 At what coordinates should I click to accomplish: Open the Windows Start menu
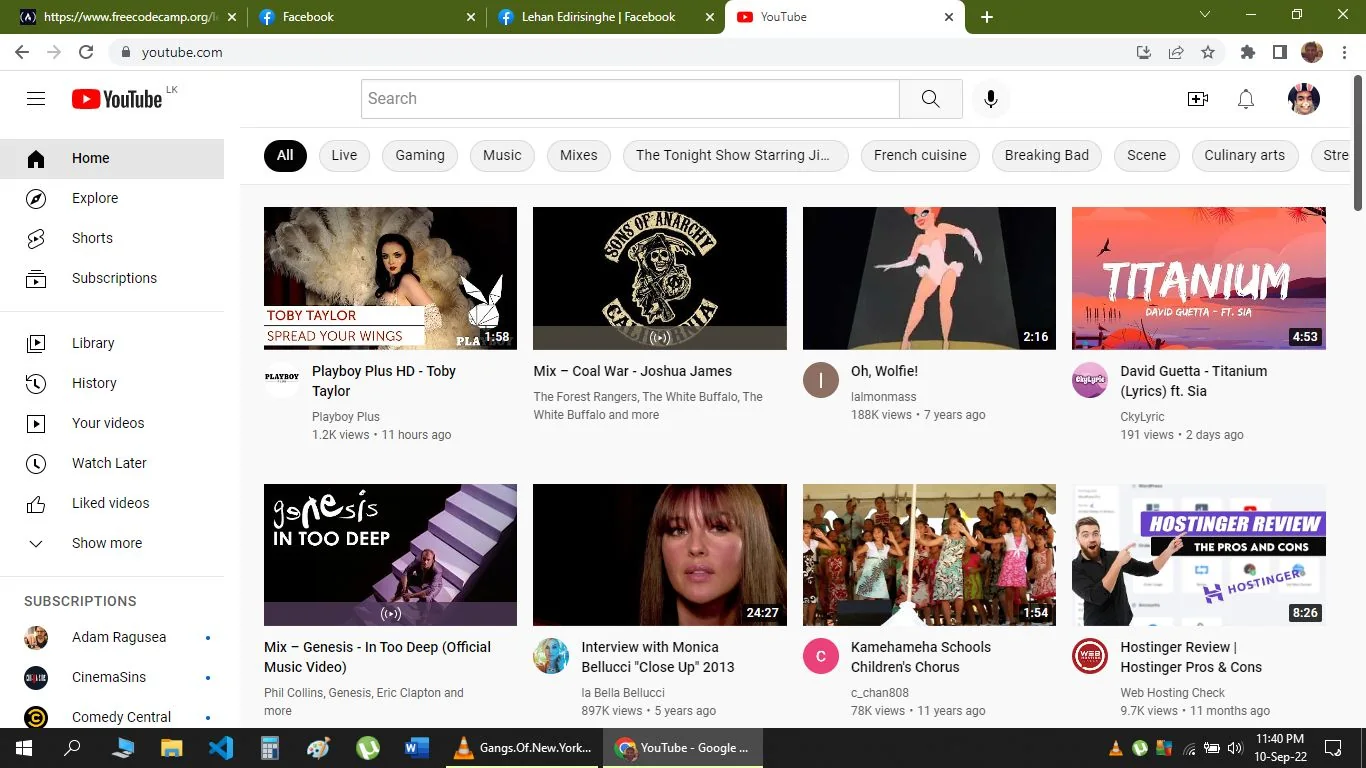coord(24,748)
